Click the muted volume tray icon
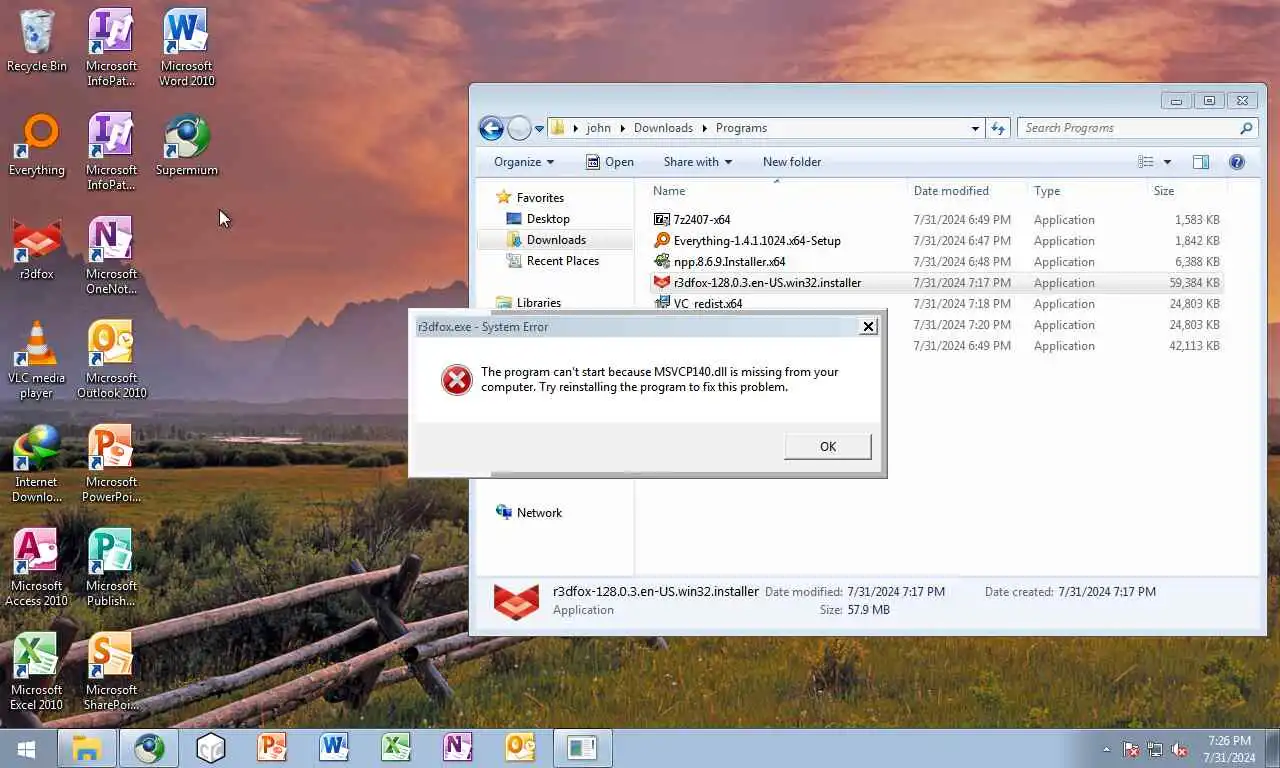Viewport: 1280px width, 768px height. (x=1180, y=749)
